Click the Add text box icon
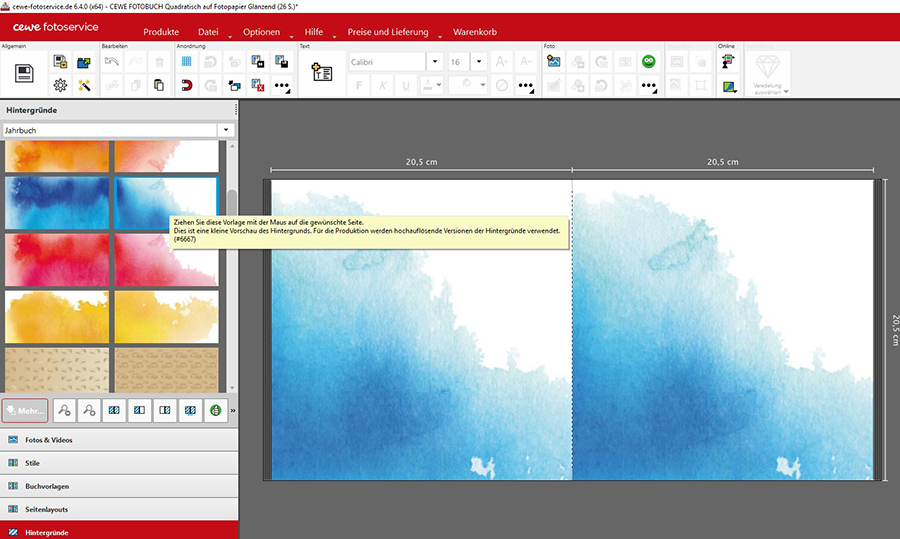 point(321,73)
